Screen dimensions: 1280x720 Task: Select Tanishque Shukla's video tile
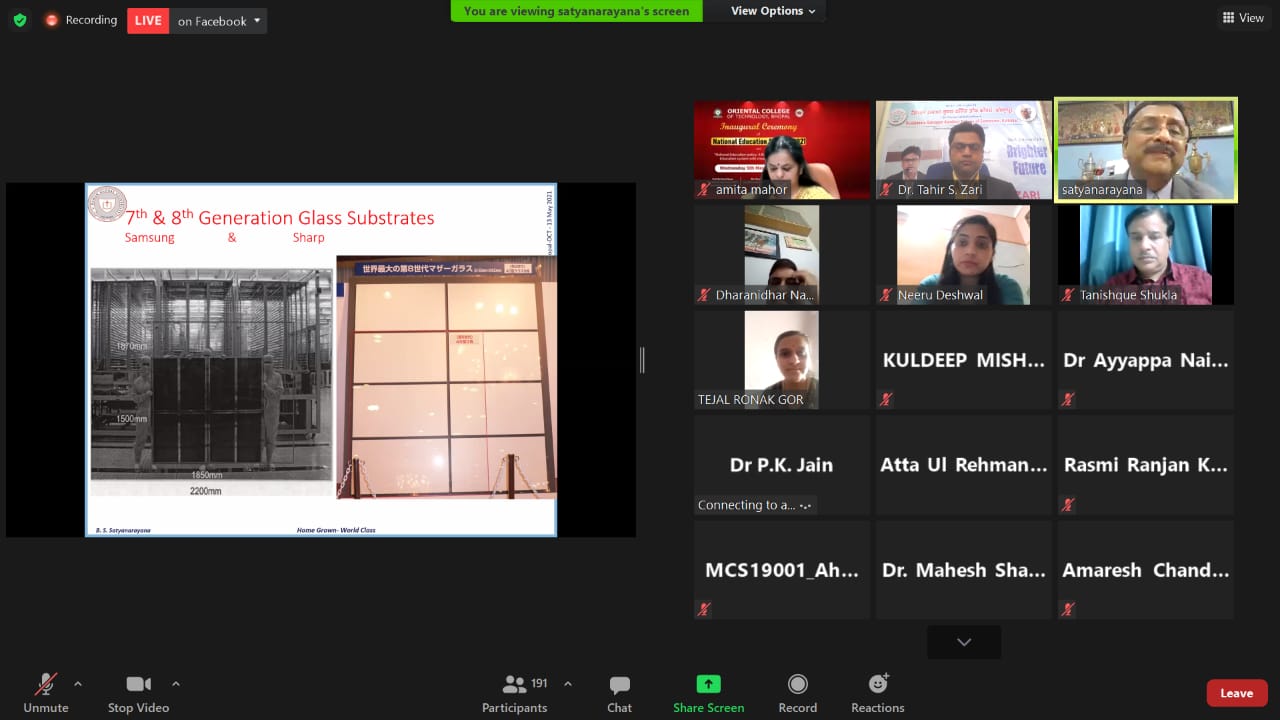pos(1146,254)
